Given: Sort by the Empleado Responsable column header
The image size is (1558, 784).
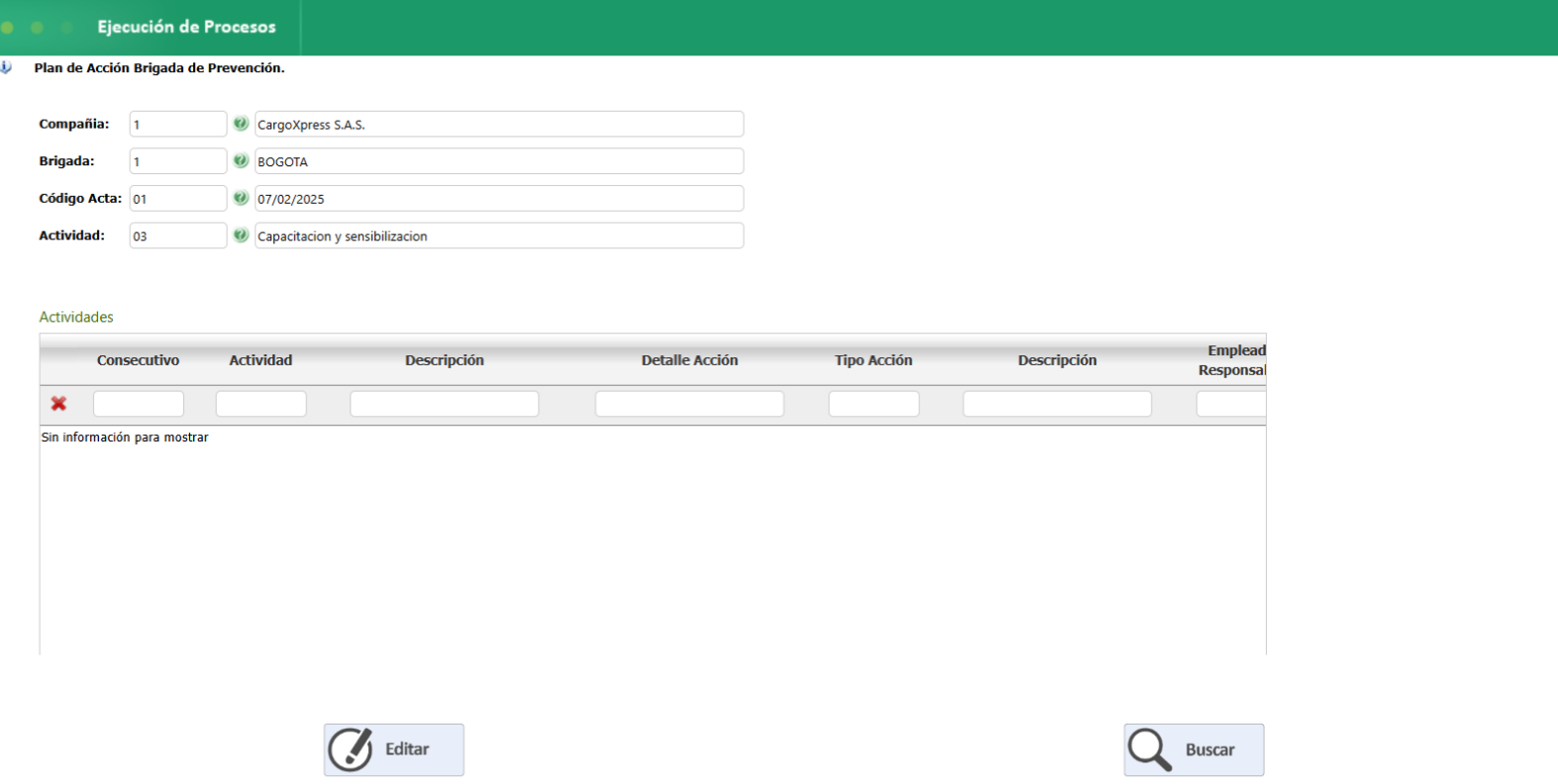Looking at the screenshot, I should (1232, 360).
